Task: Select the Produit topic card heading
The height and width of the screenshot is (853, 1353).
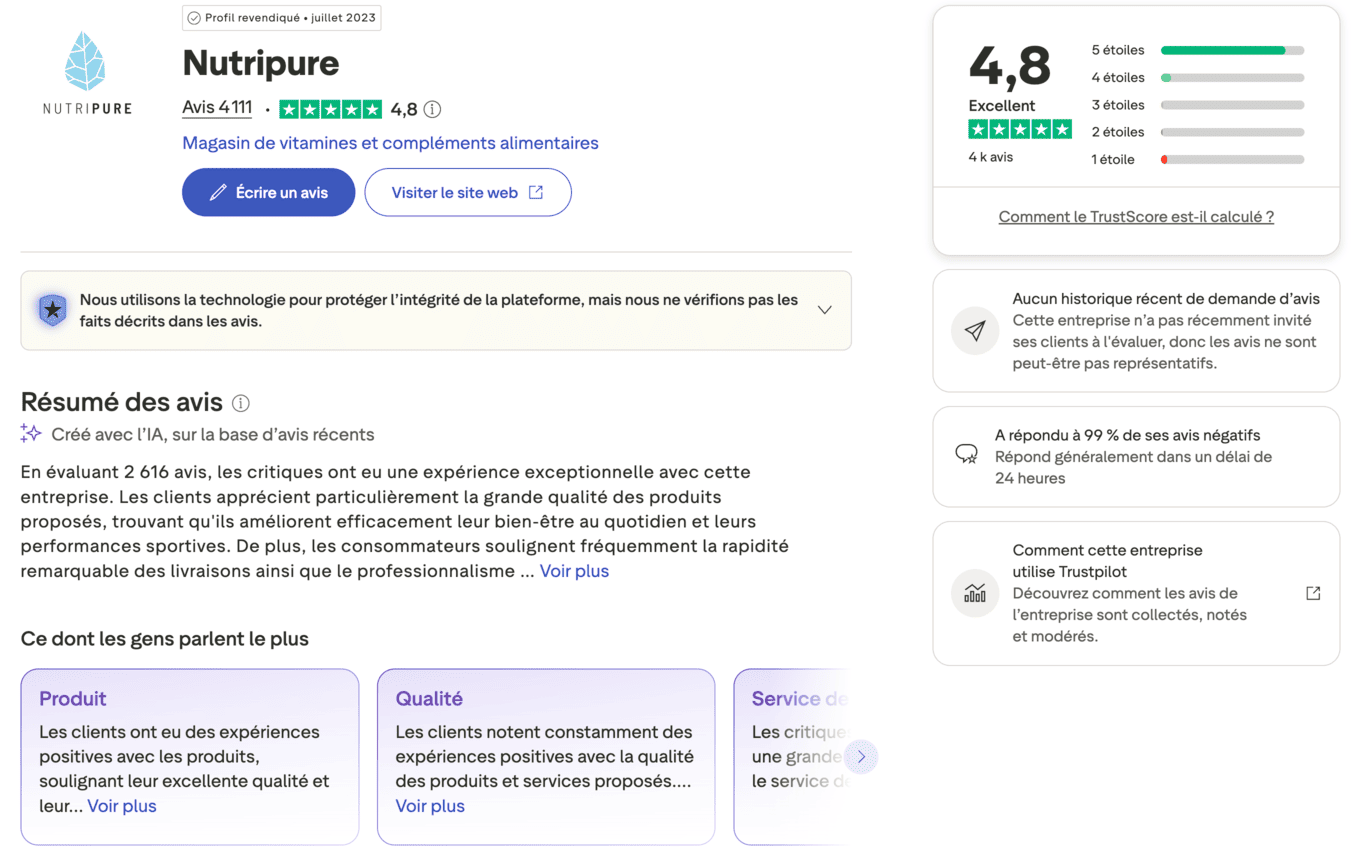Action: point(72,698)
